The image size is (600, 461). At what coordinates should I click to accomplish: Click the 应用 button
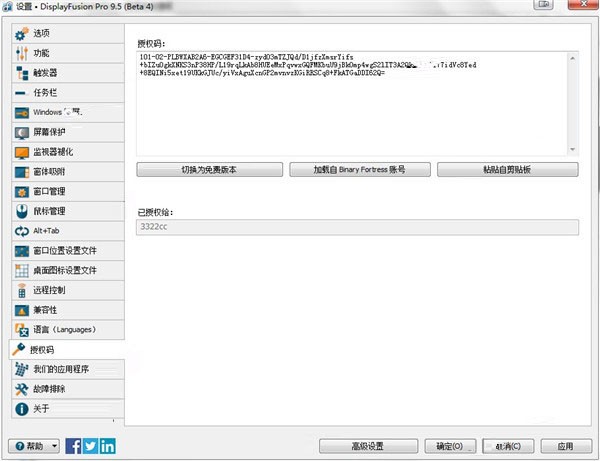tap(566, 446)
